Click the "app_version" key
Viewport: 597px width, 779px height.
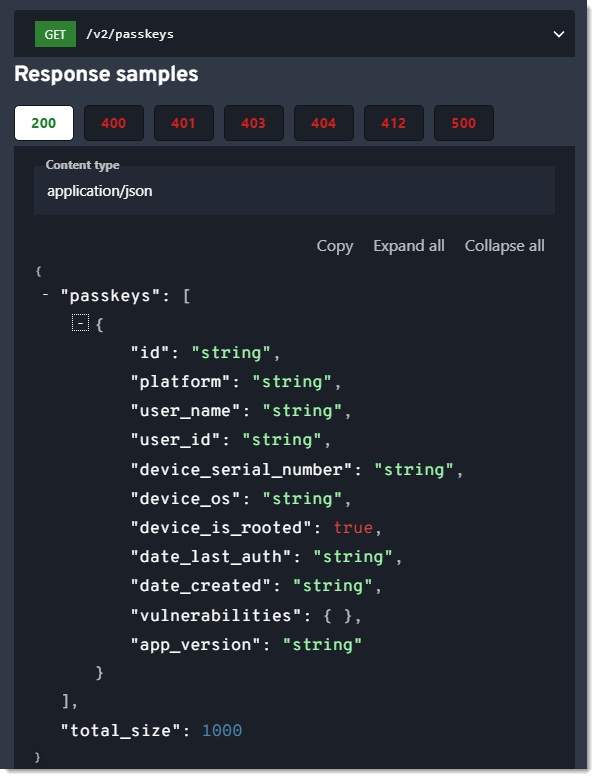(195, 645)
